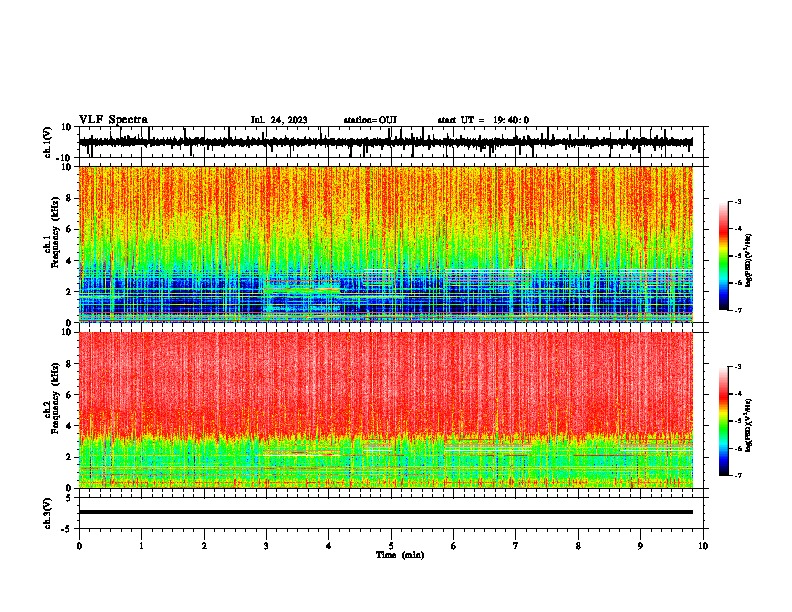792x612 pixels.
Task: Click the "-7" label on ch.1 colorbar
Action: coord(737,310)
